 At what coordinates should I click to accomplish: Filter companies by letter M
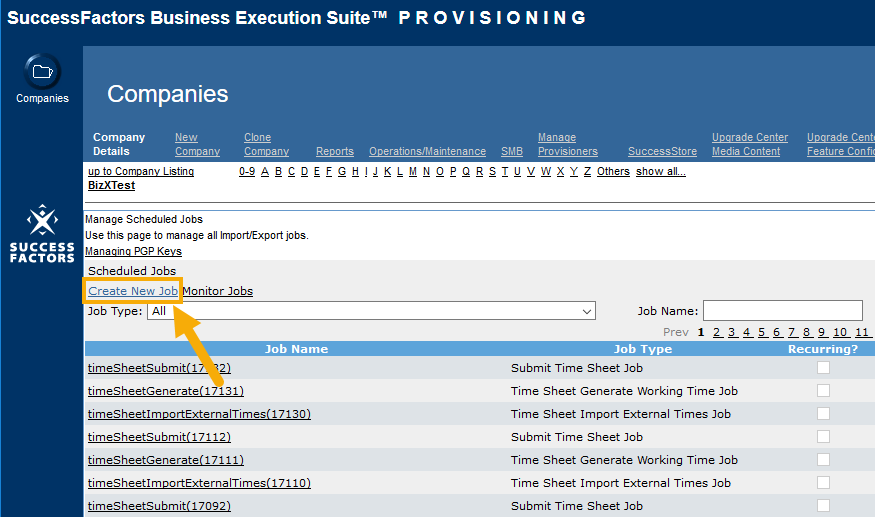click(x=413, y=171)
